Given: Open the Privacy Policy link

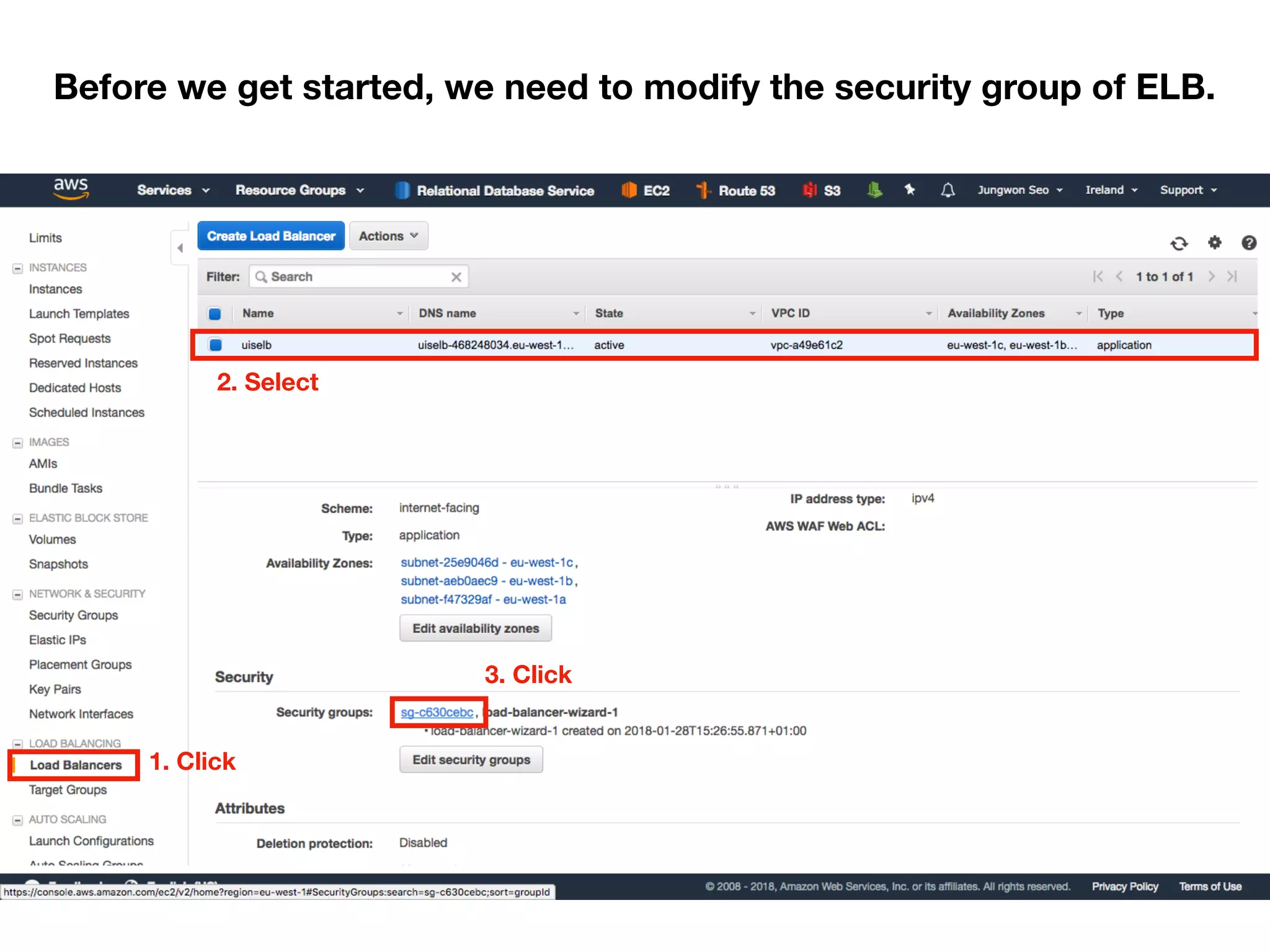Looking at the screenshot, I should pos(1125,887).
